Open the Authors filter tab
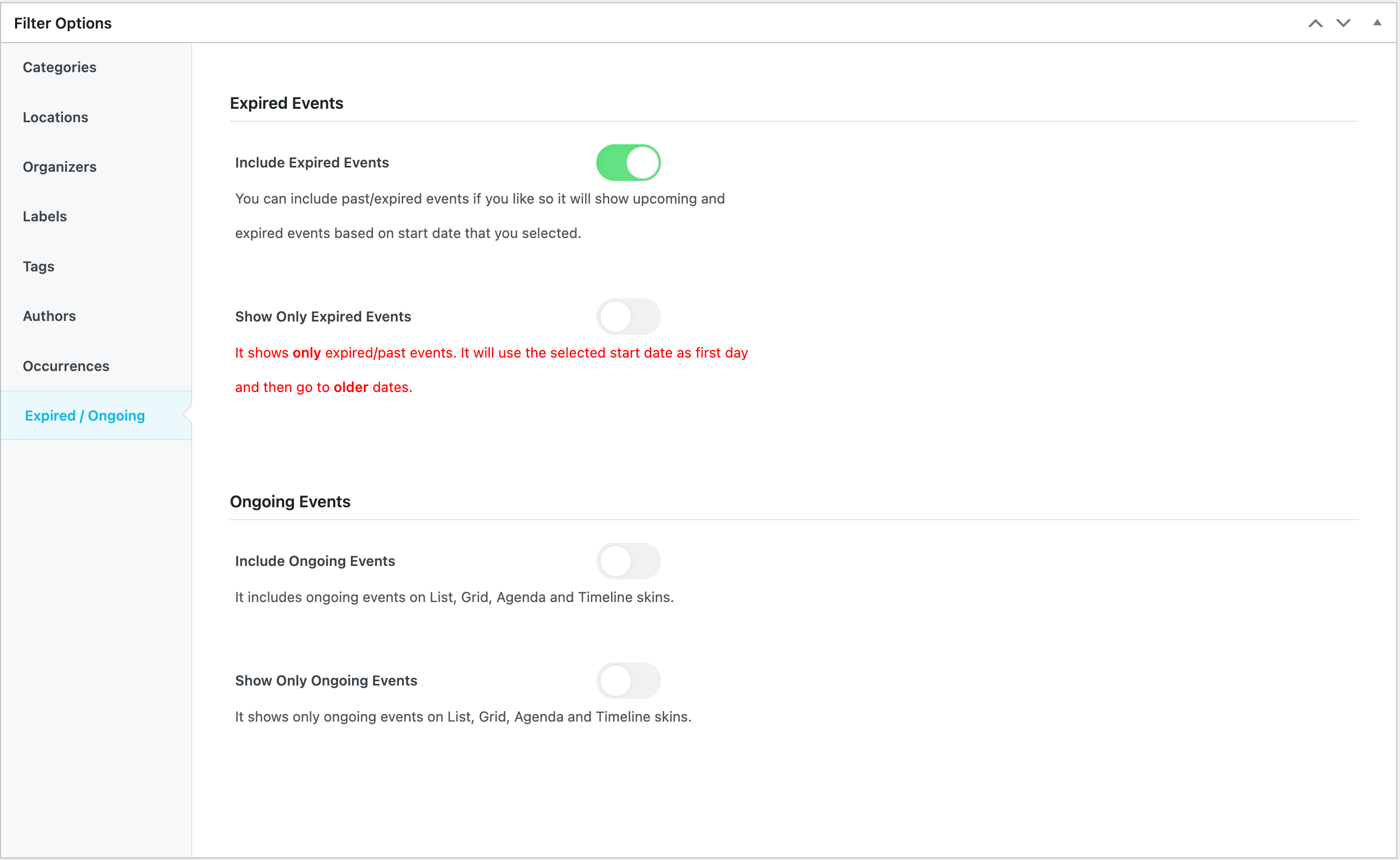This screenshot has height=860, width=1400. pyautogui.click(x=50, y=316)
